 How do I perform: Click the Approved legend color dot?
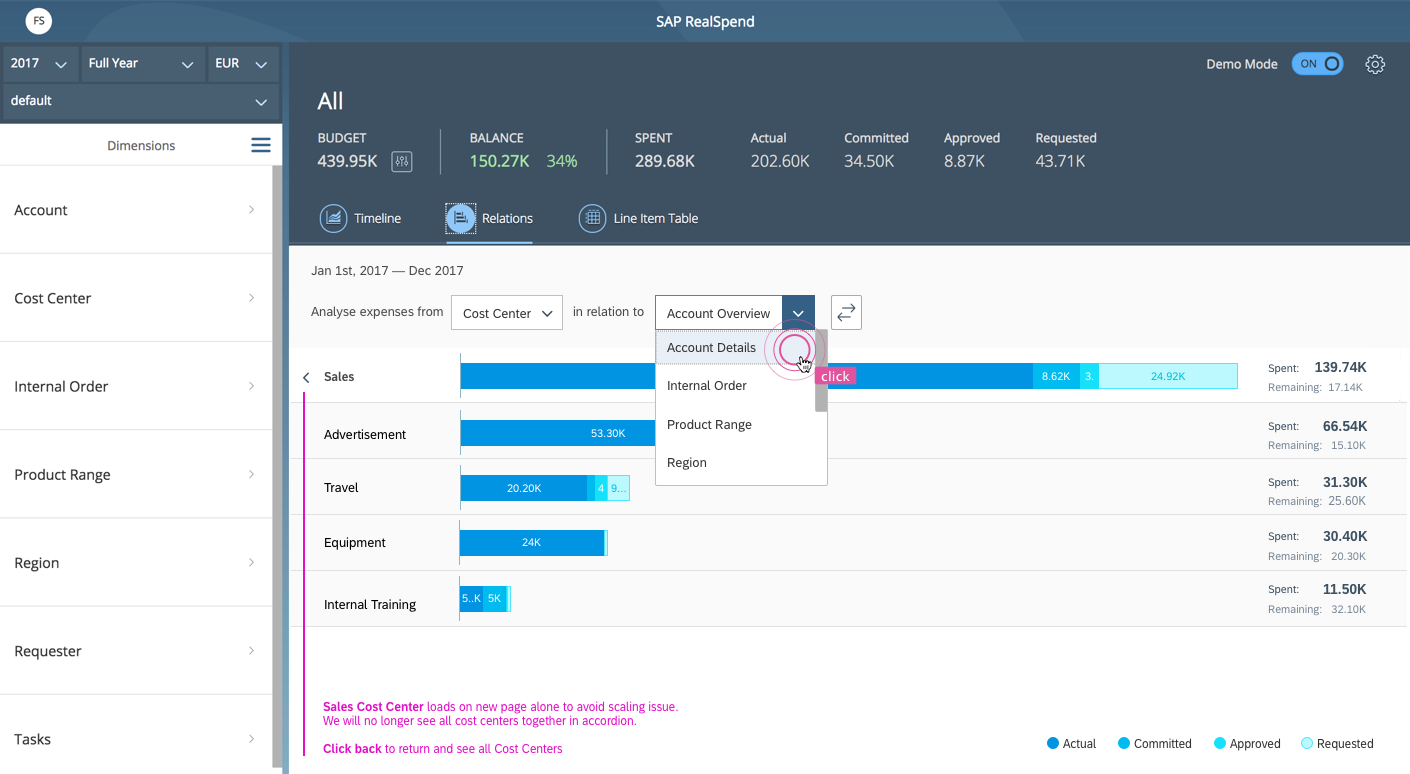[1220, 743]
